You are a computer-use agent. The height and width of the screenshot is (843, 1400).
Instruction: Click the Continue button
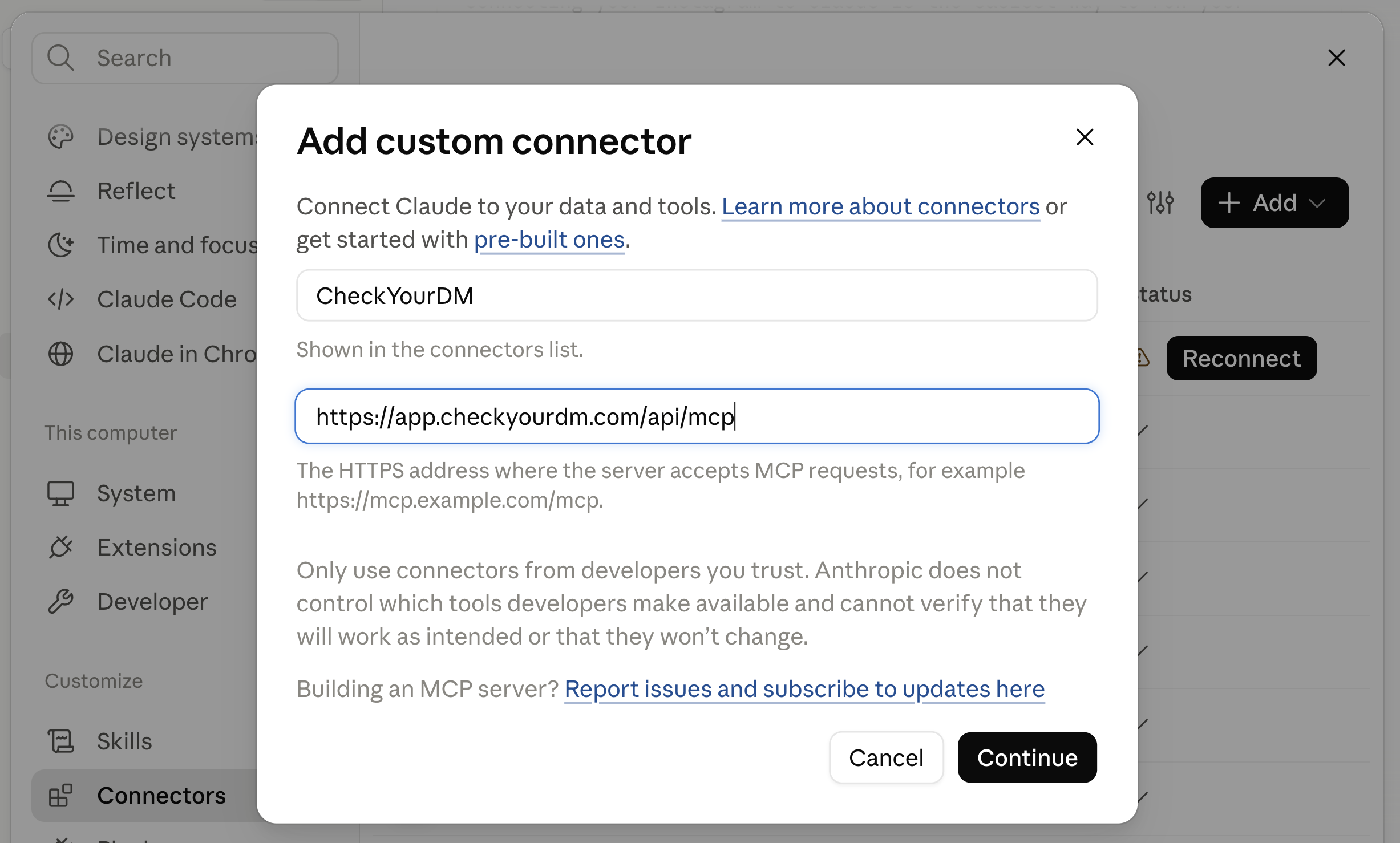[x=1027, y=757]
